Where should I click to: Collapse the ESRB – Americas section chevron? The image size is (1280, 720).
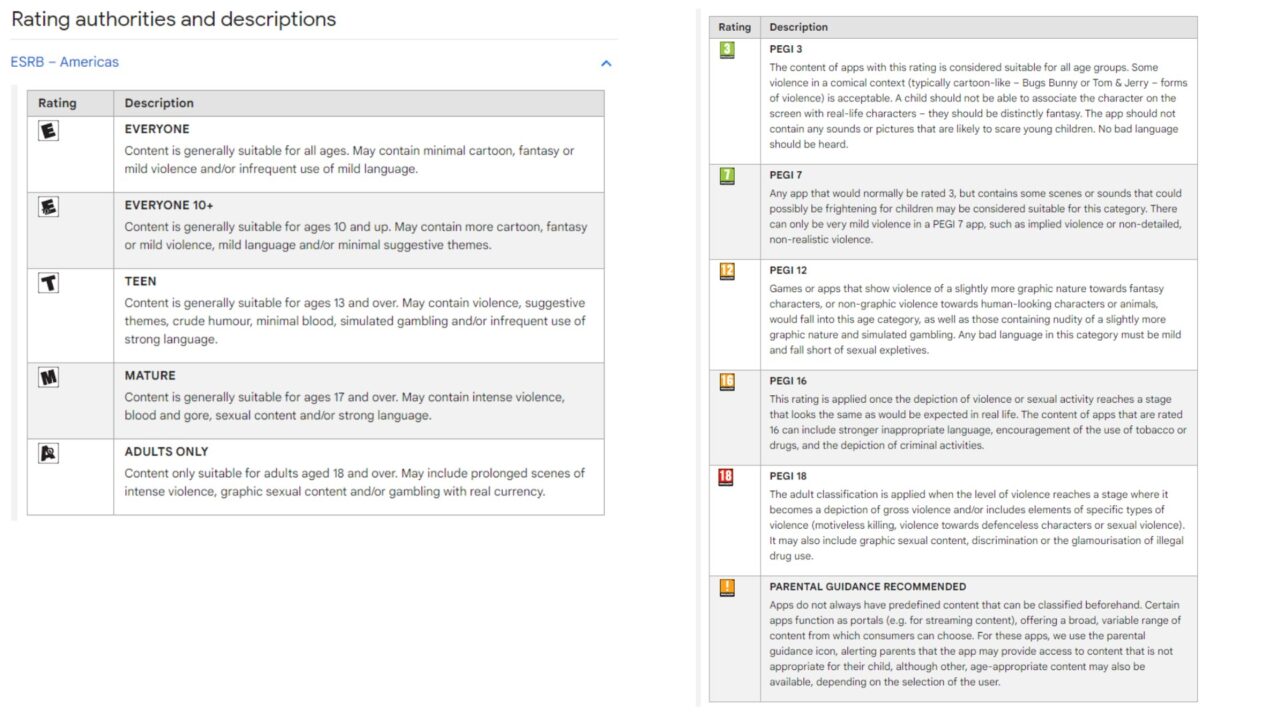[x=605, y=63]
